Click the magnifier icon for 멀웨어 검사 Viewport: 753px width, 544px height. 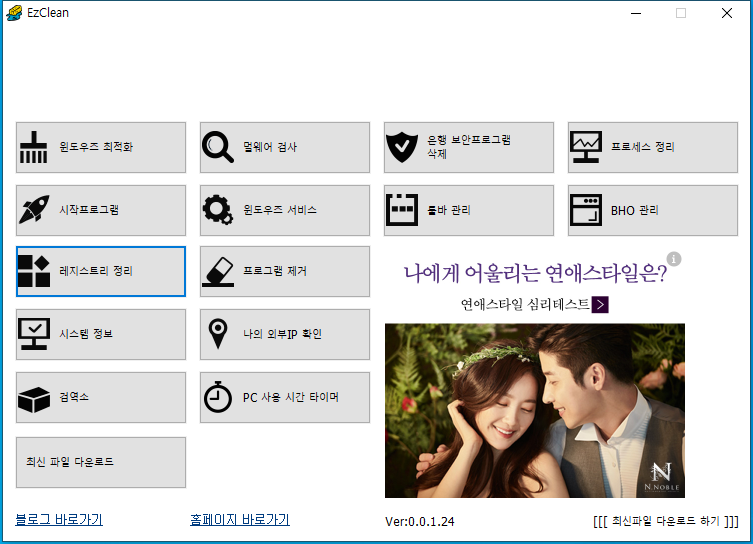[x=218, y=147]
